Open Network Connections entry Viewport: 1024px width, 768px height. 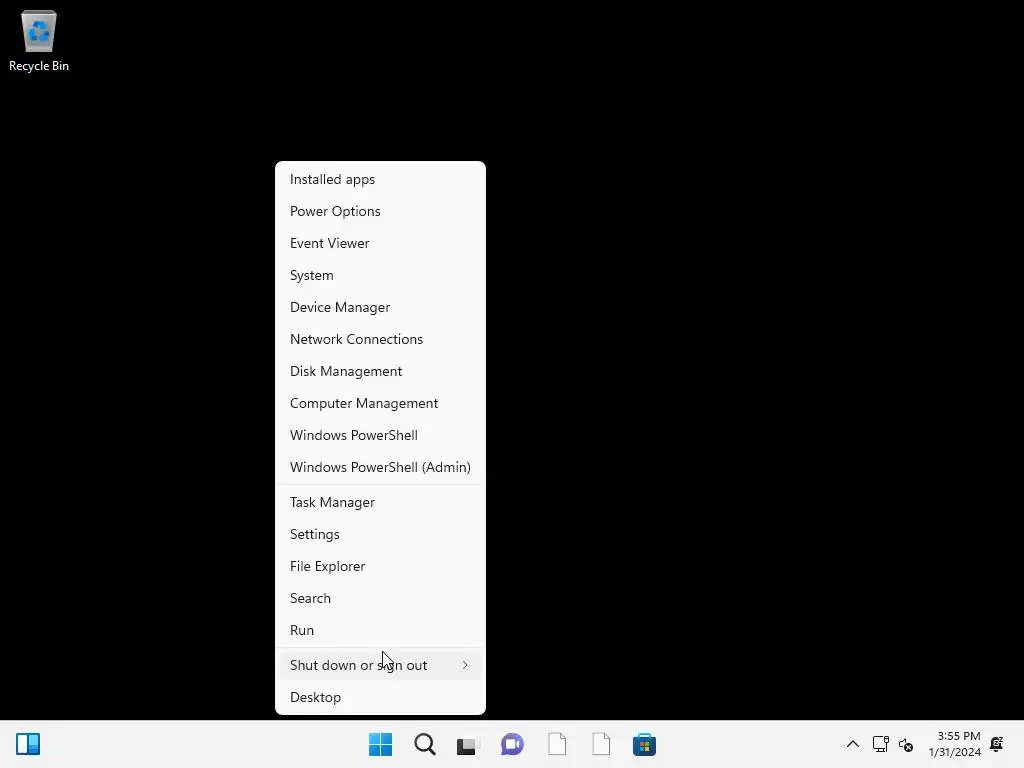pos(380,339)
